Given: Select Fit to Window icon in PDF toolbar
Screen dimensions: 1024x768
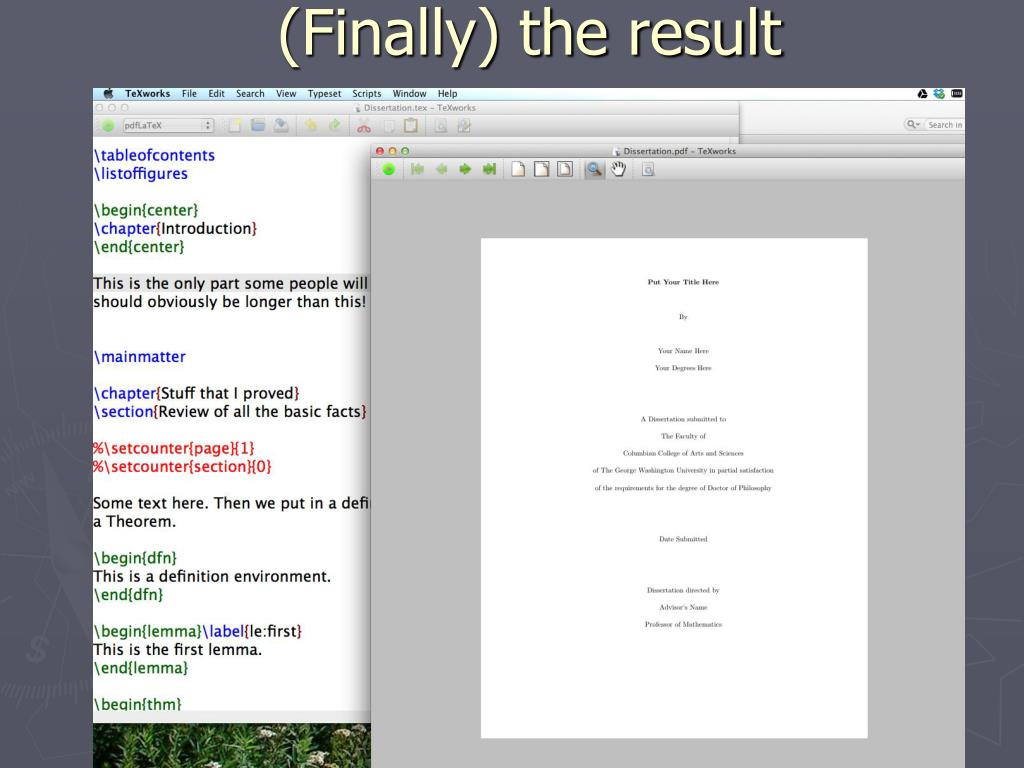Looking at the screenshot, I should tap(565, 170).
